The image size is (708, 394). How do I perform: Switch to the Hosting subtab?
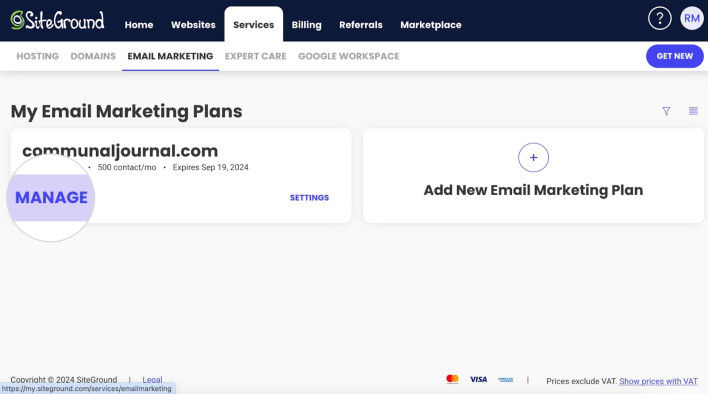coord(37,56)
